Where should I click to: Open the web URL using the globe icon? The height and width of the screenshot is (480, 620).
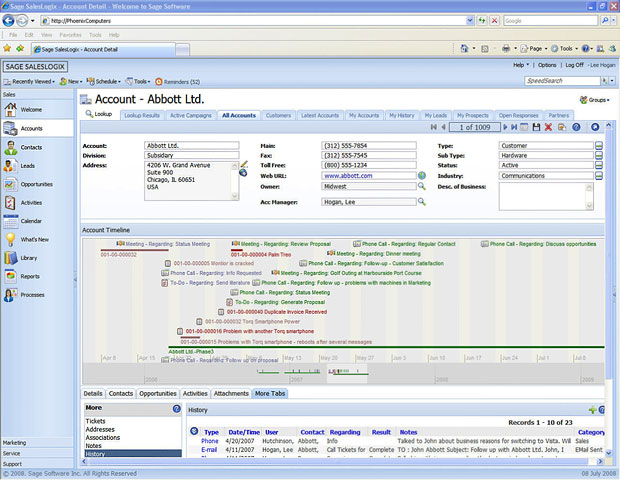[422, 176]
